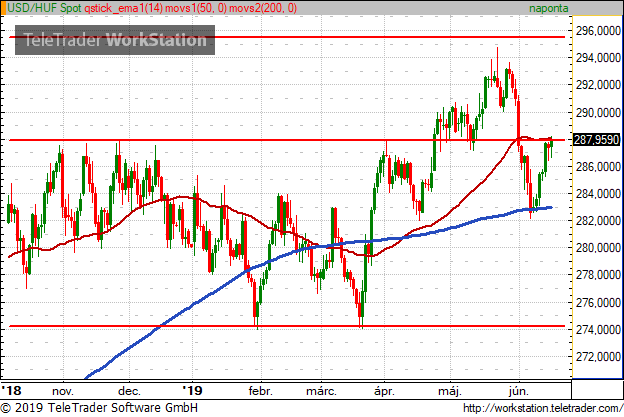Click the máj. month label
Screen dimensions: 624x417
(450, 391)
